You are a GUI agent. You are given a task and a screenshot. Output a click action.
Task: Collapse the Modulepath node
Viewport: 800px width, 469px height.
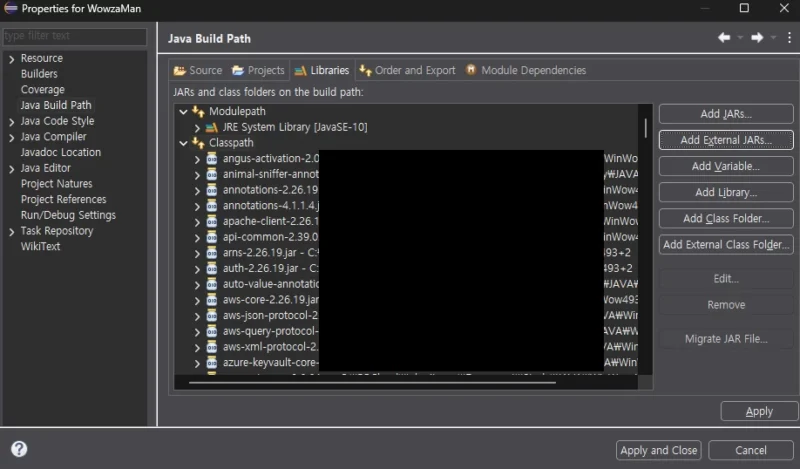tap(184, 111)
